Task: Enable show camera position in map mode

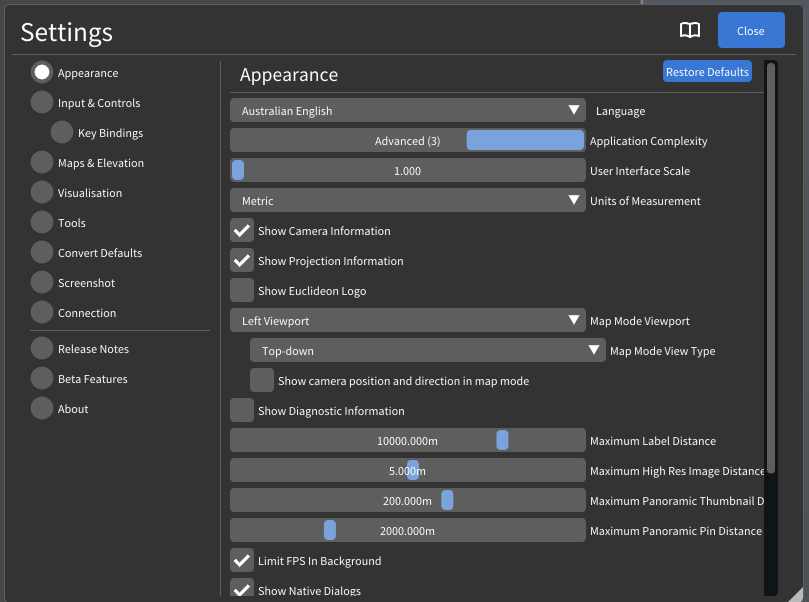Action: coord(262,380)
